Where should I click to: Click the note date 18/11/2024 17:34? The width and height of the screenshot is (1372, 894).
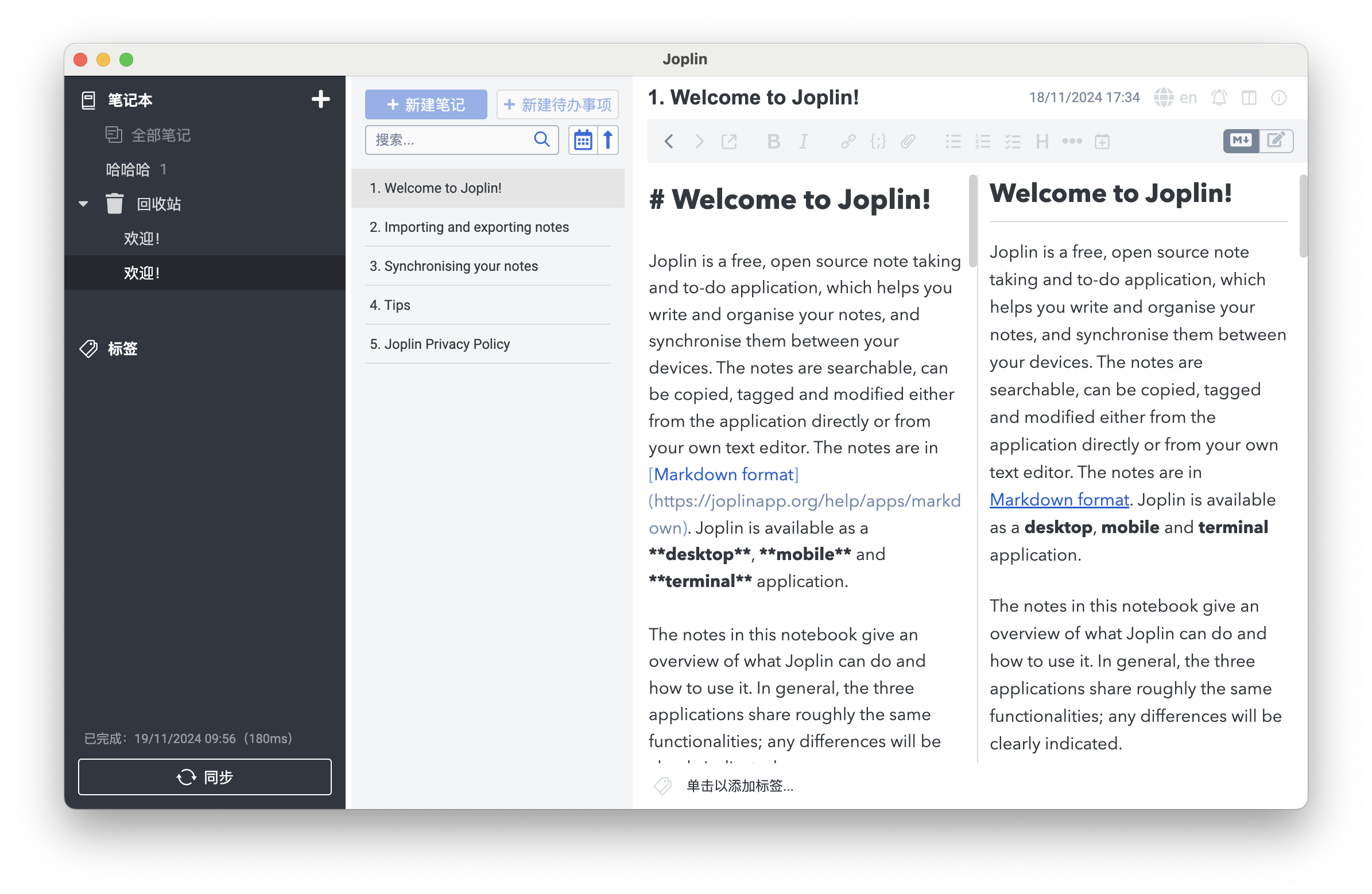[x=1084, y=98]
